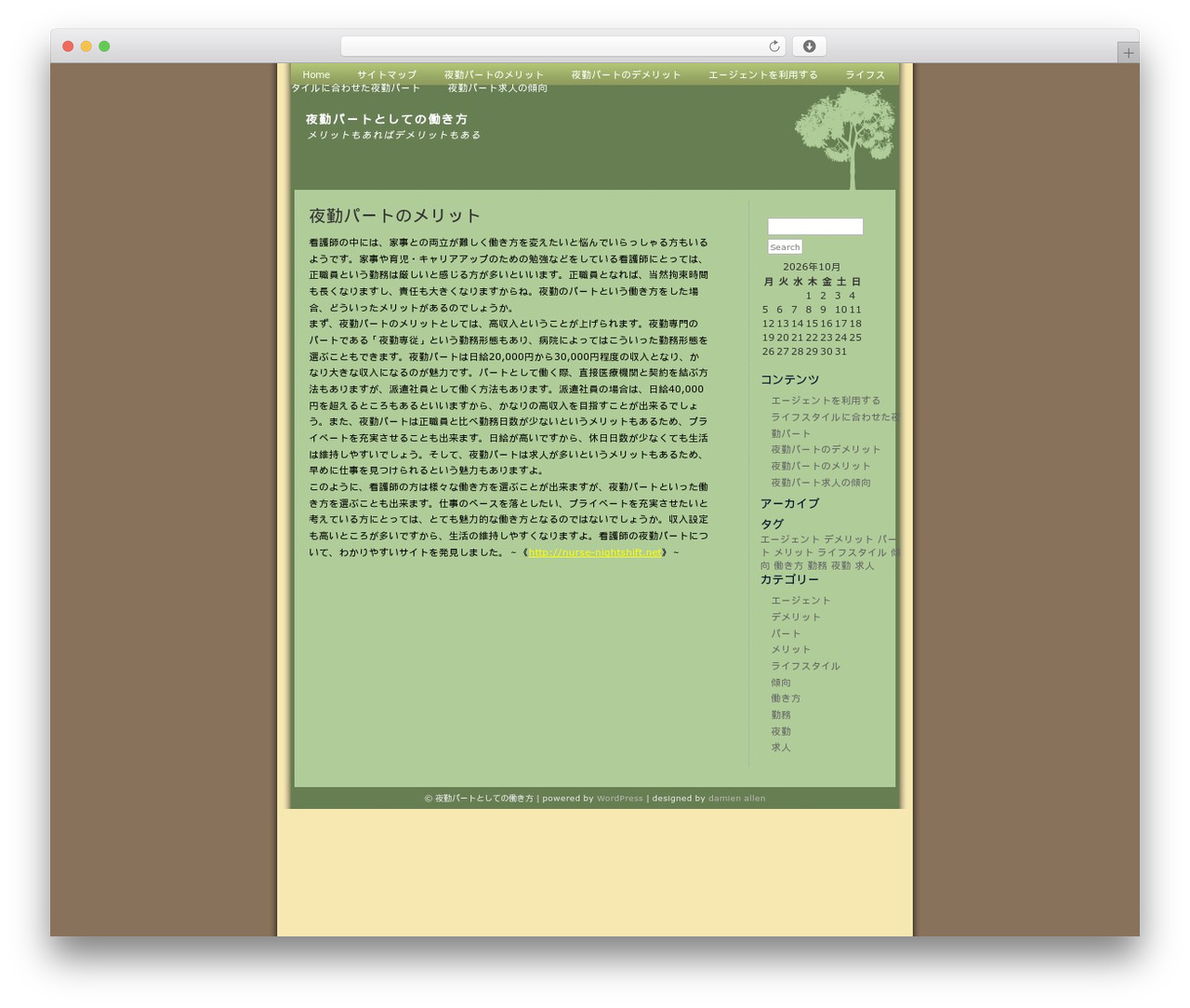Viewport: 1190px width, 1008px height.
Task: Click the browser address bar
Action: coord(562,46)
